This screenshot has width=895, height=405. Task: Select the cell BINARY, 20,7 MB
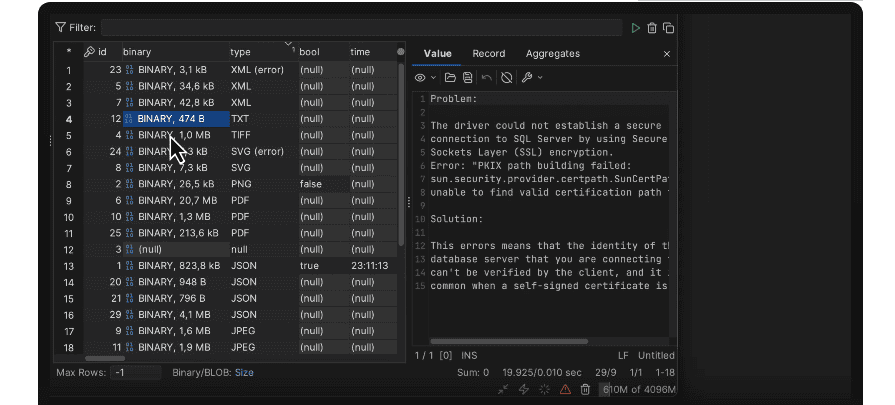point(176,200)
